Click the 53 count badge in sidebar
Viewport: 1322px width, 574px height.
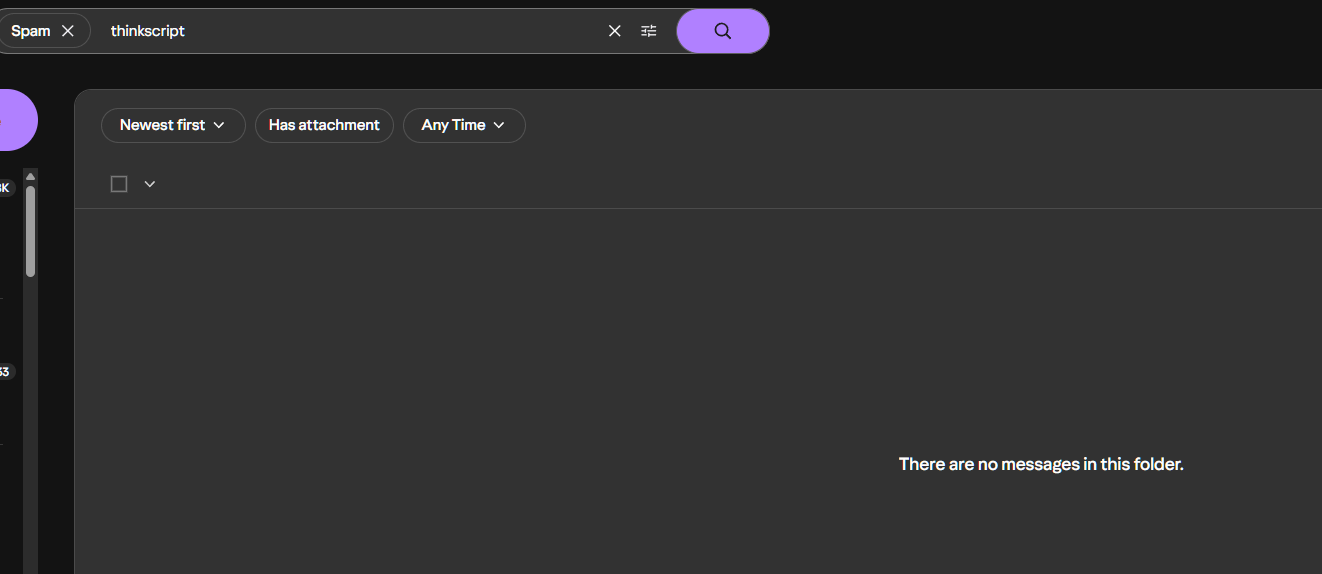pyautogui.click(x=5, y=372)
